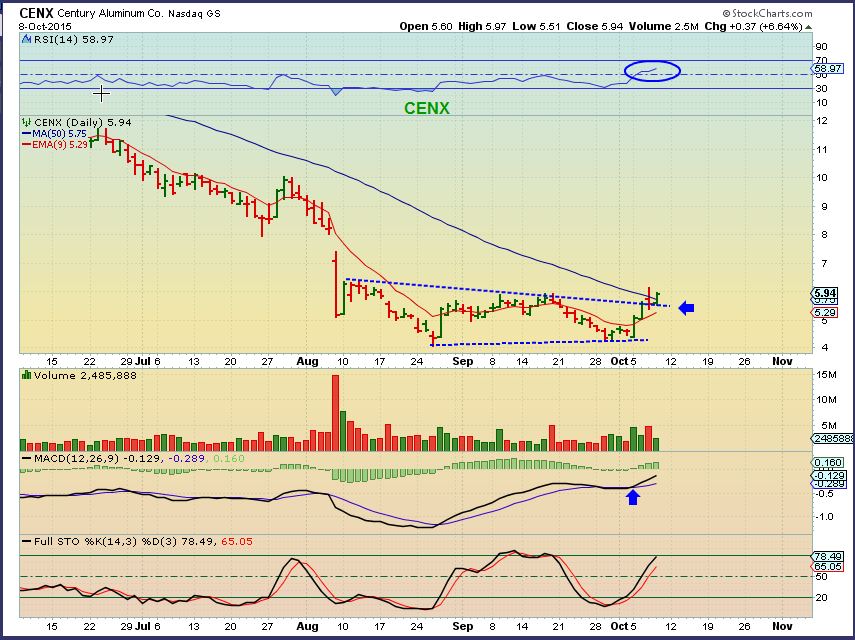Image resolution: width=855 pixels, height=640 pixels.
Task: Click the 15M label on volume axis
Action: tap(827, 375)
